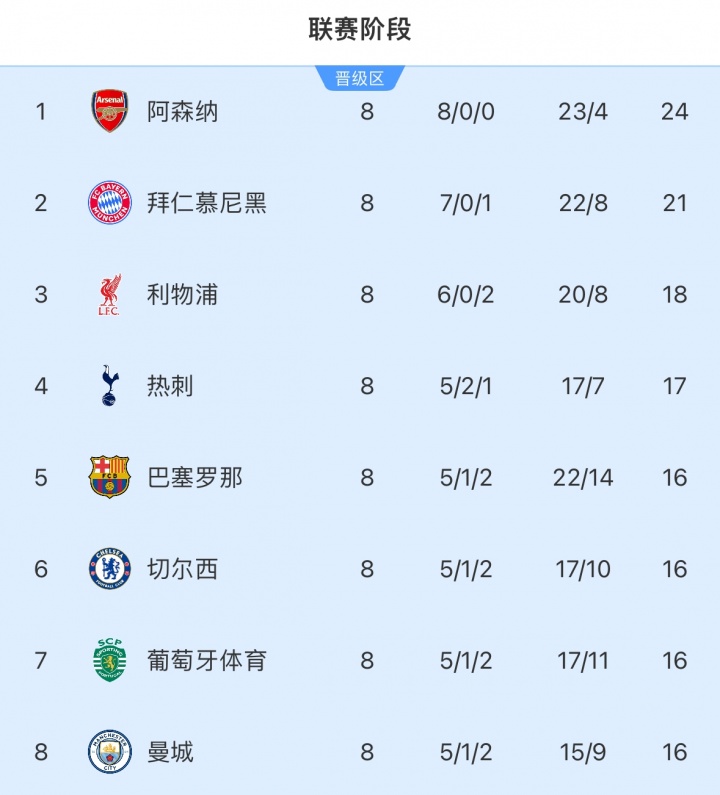Click the Tottenham cockerel logo

point(110,386)
